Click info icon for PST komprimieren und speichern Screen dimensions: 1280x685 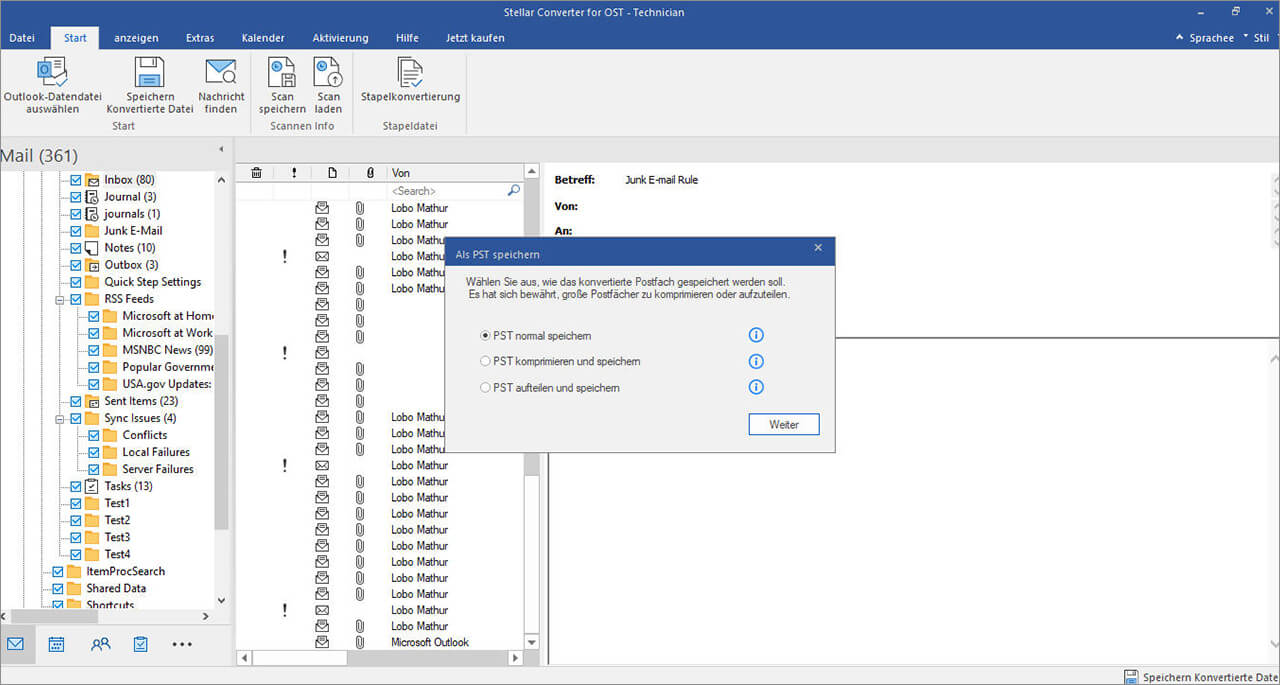[x=756, y=362]
